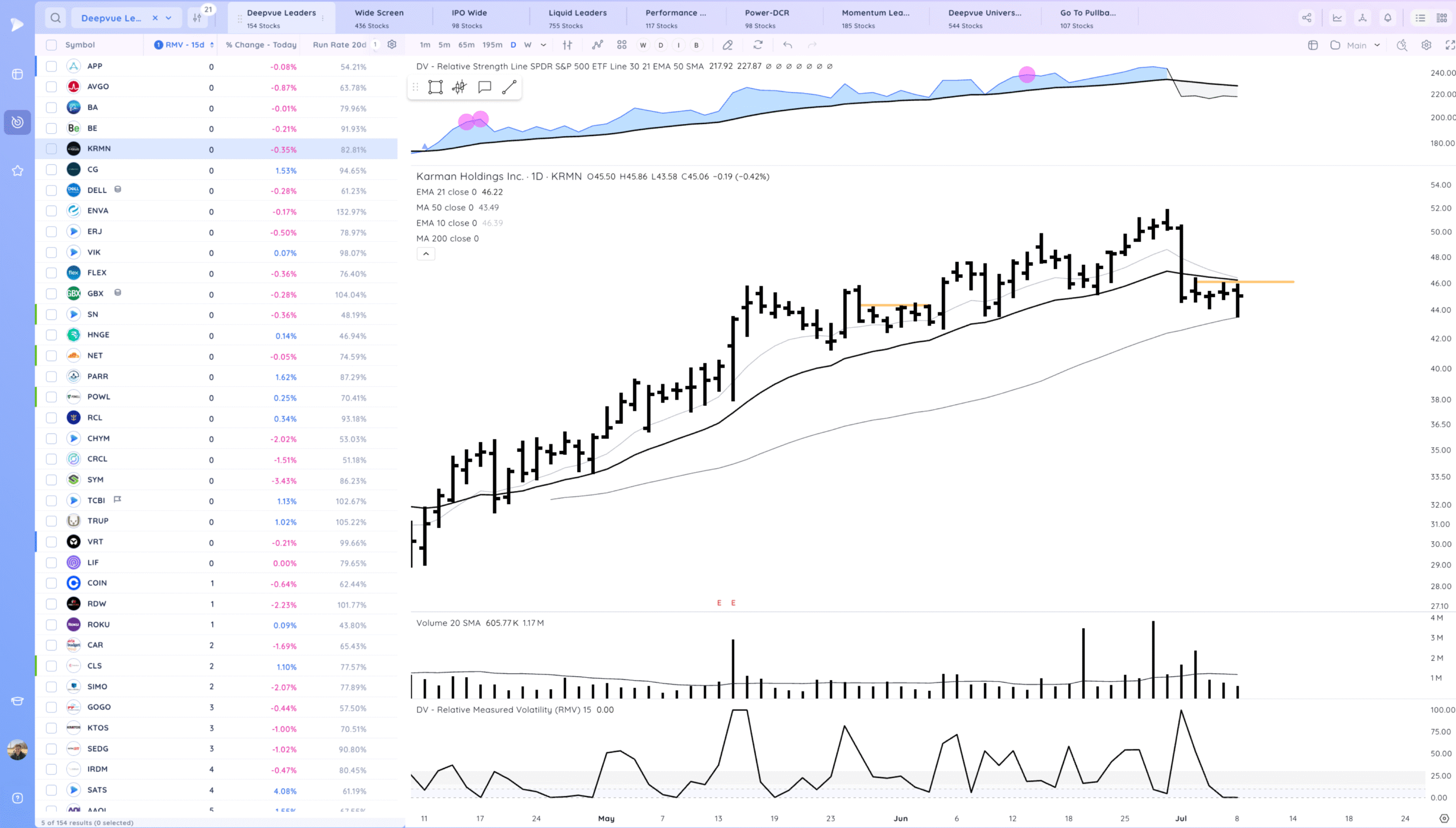The height and width of the screenshot is (828, 1456).
Task: Check the checkbox next to AVGO
Action: click(x=51, y=87)
